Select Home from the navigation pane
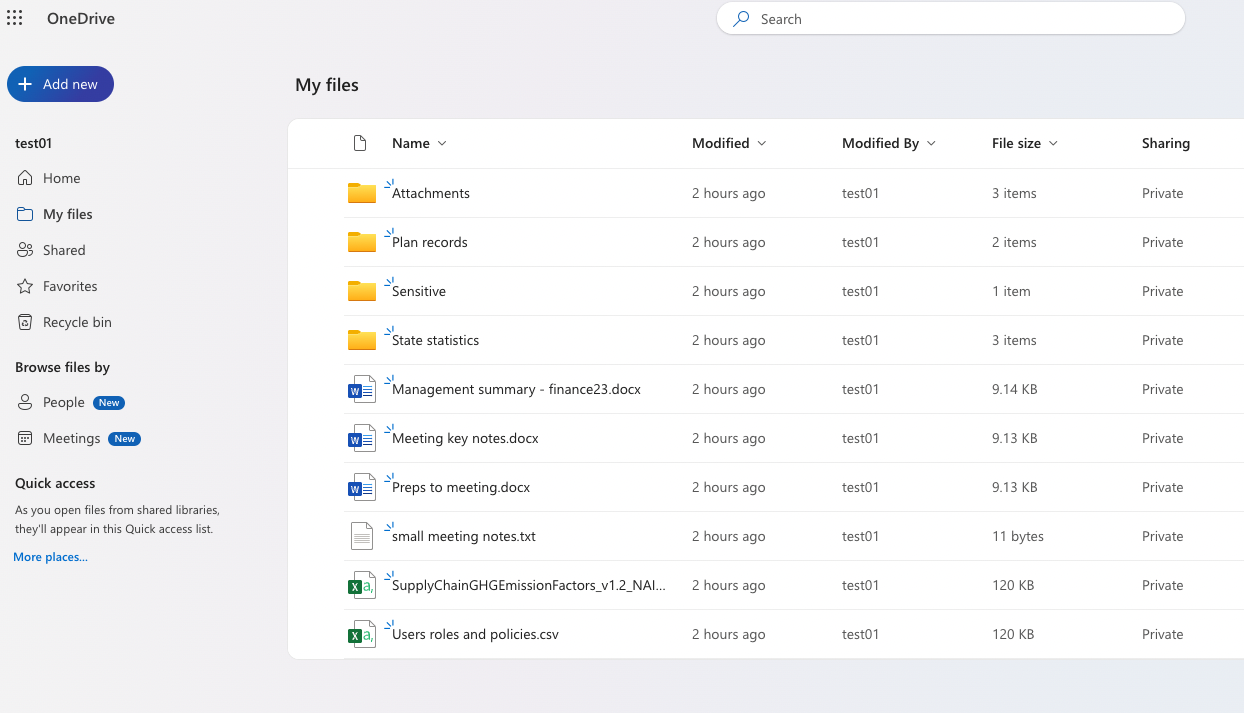The image size is (1244, 713). 60,178
